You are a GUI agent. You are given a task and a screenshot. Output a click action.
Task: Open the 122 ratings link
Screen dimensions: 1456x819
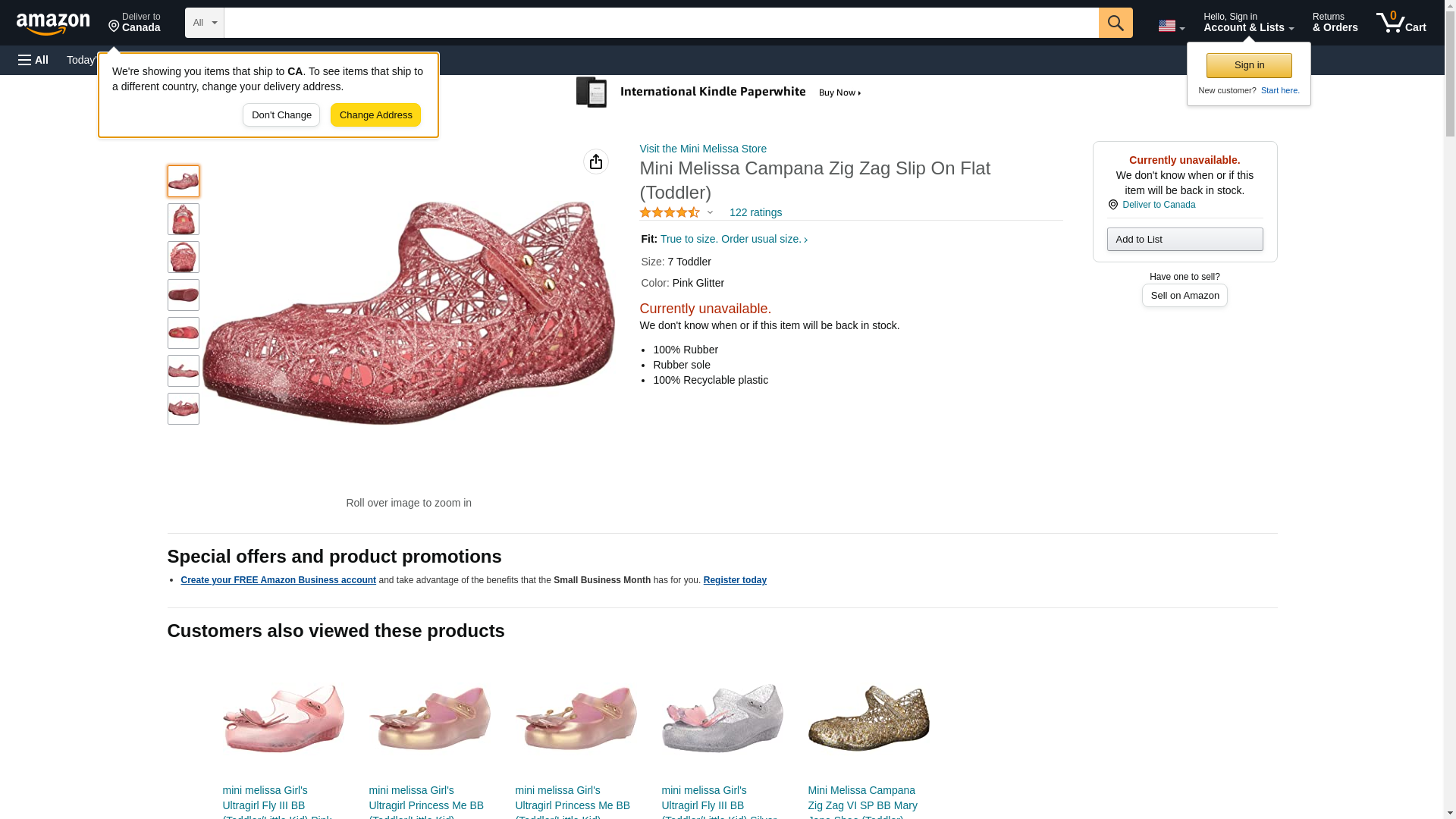(755, 212)
